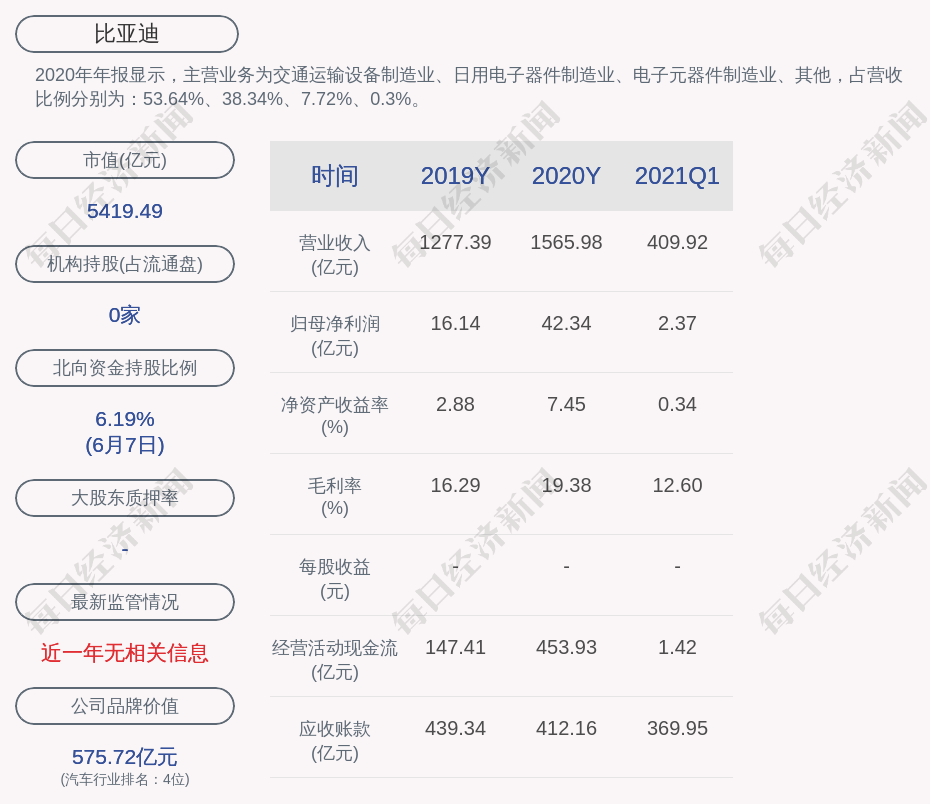Select the brand value 575.72亿元
This screenshot has width=930, height=804.
pyautogui.click(x=125, y=757)
